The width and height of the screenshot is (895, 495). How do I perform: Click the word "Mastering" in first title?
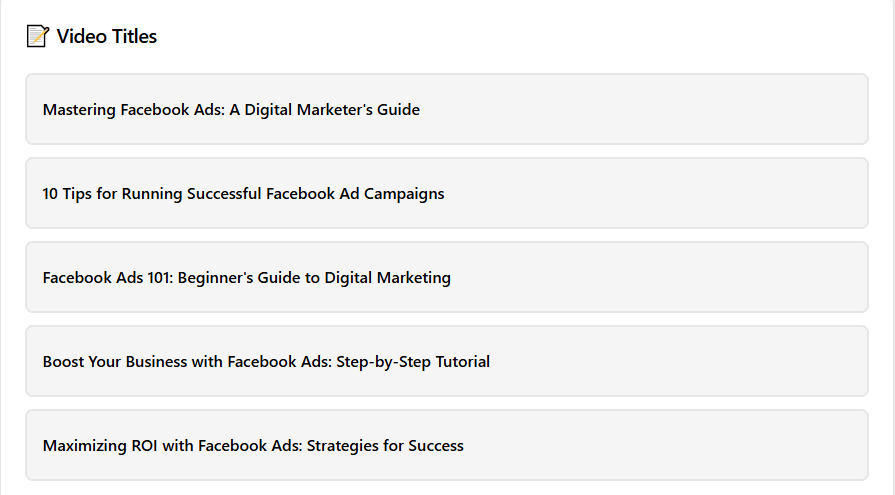tap(79, 110)
